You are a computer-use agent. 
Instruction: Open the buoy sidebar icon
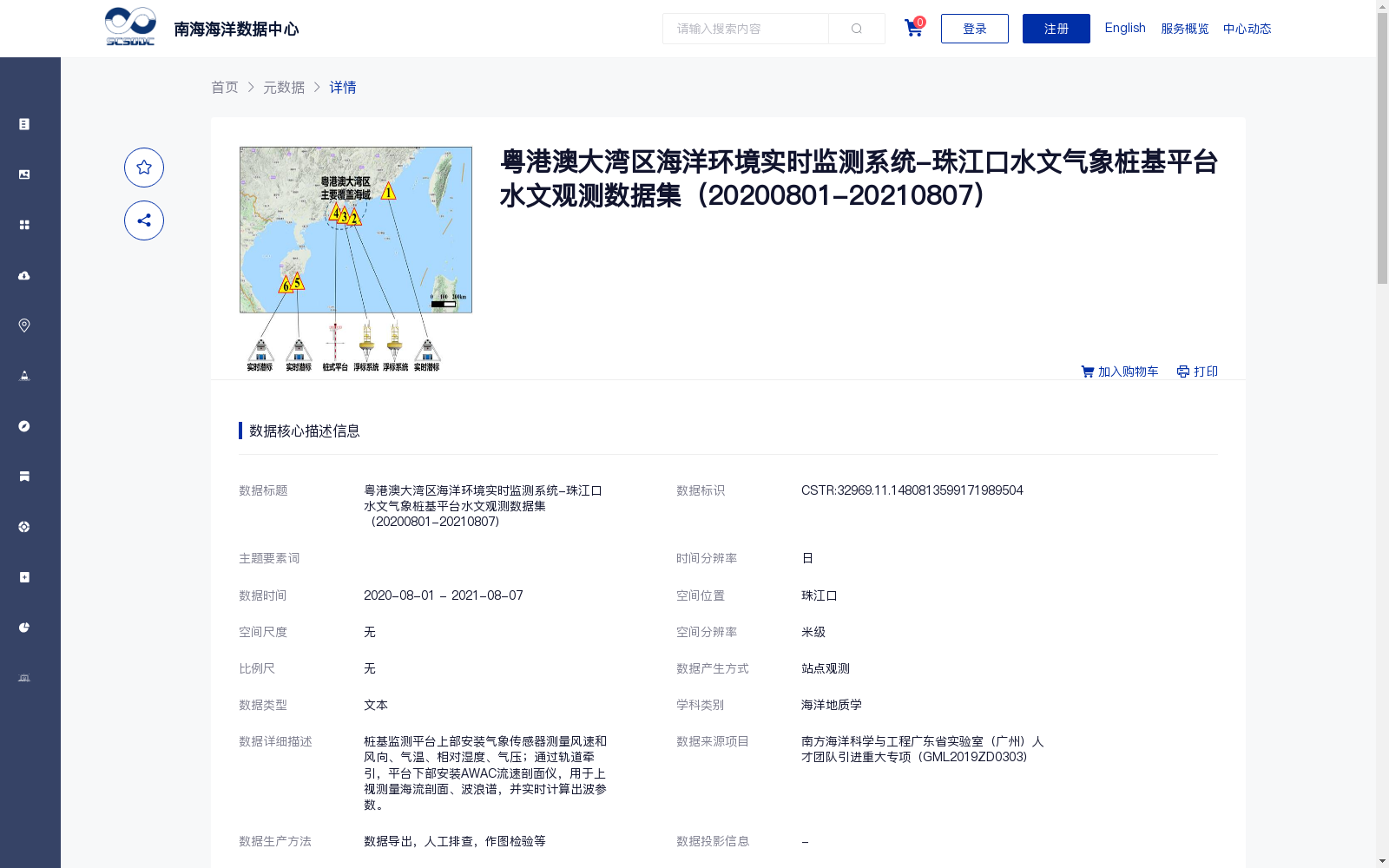point(24,376)
